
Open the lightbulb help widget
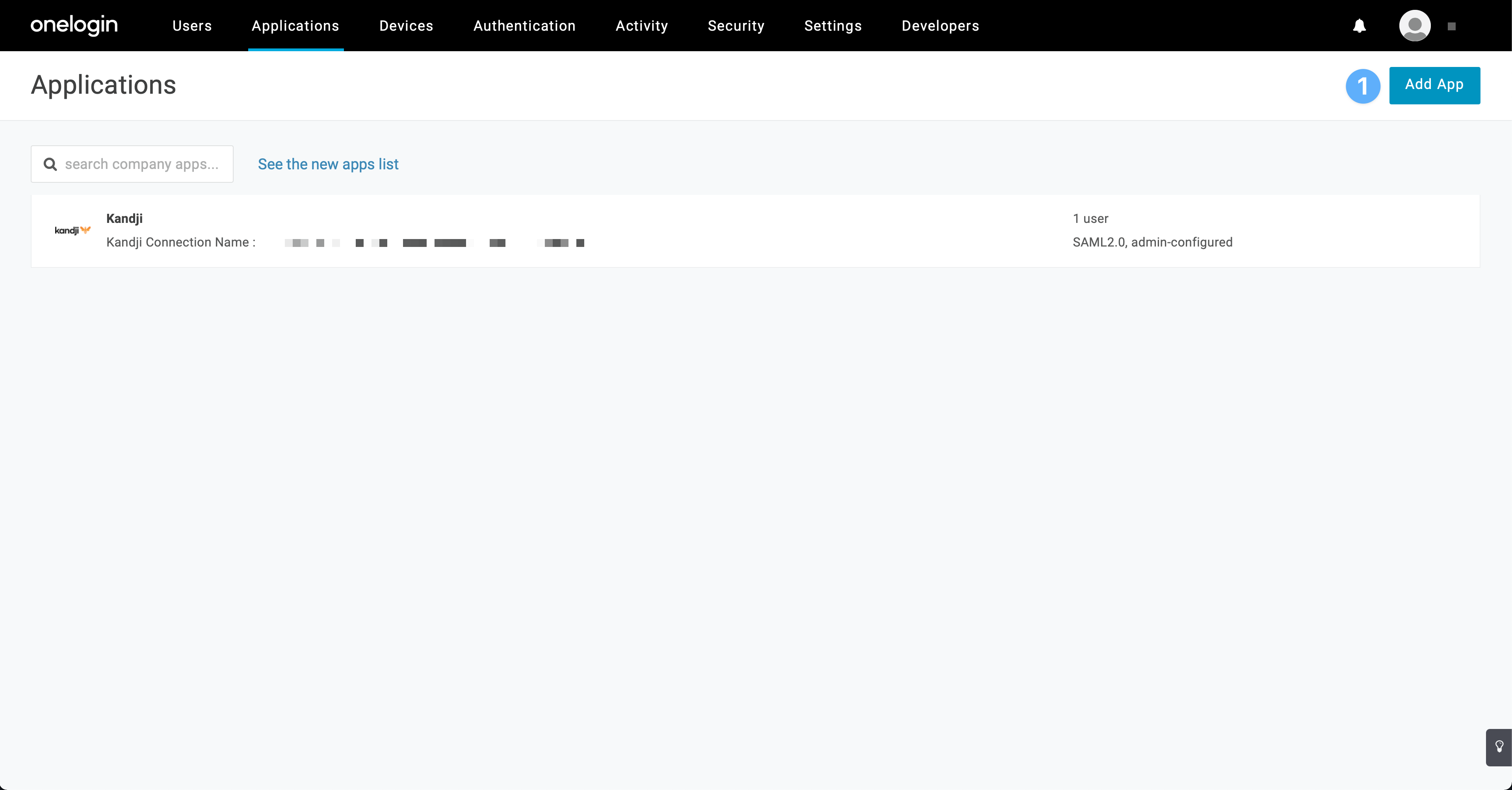tap(1499, 747)
